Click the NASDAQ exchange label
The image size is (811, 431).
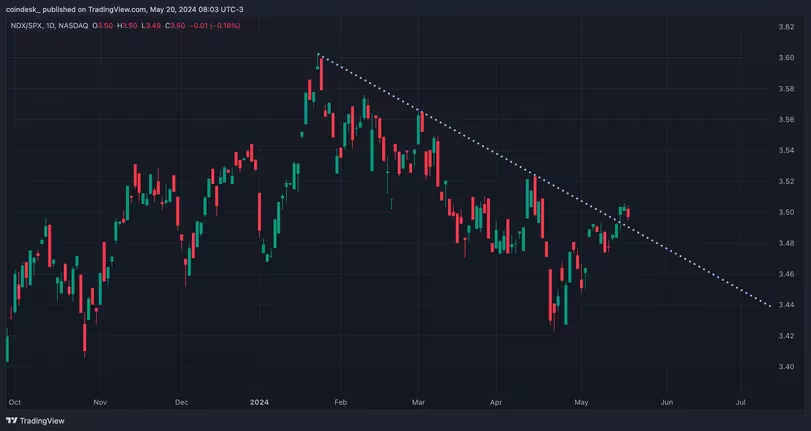coord(72,26)
